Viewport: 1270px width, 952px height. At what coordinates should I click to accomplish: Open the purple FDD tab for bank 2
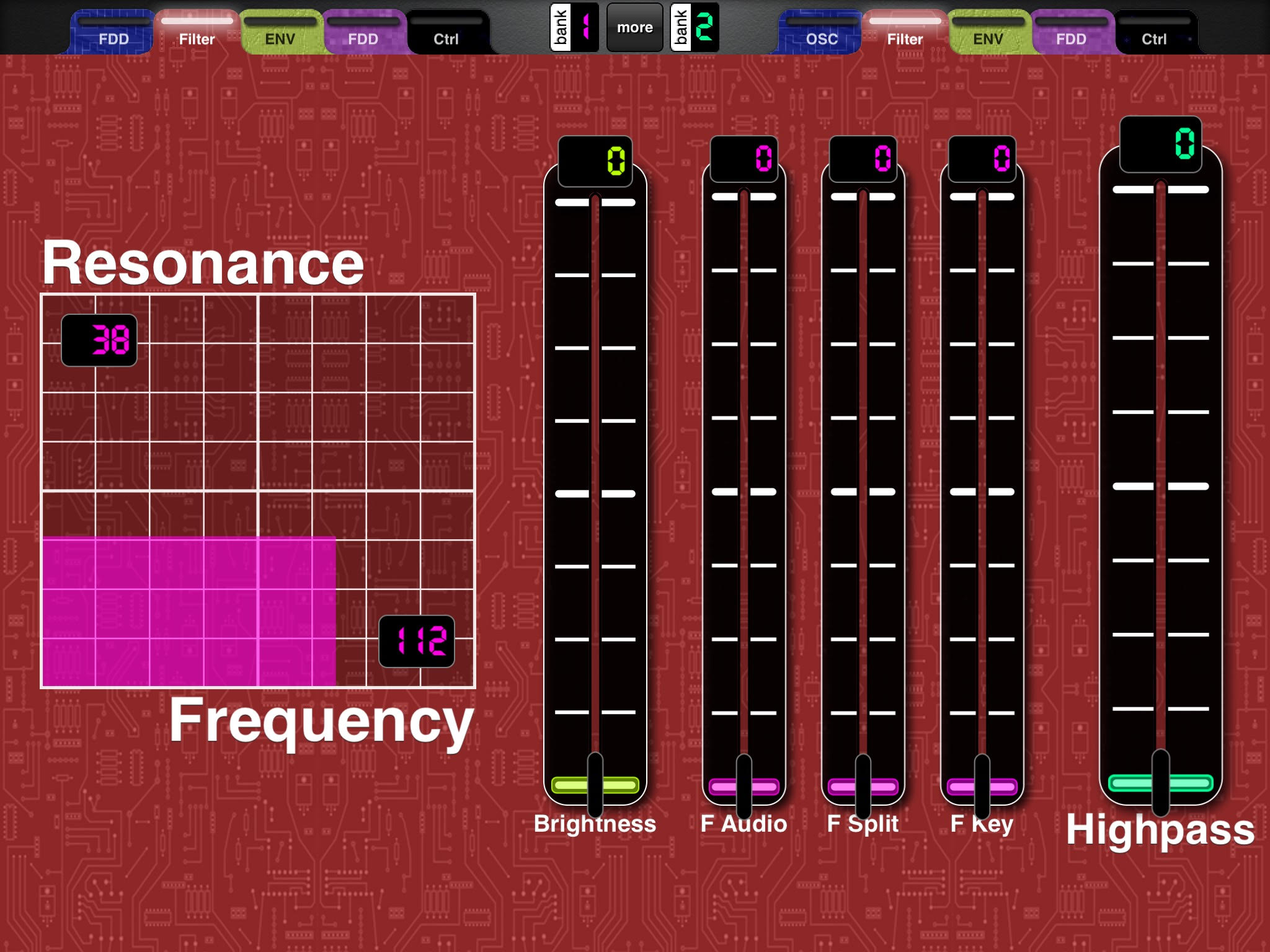(x=1071, y=32)
